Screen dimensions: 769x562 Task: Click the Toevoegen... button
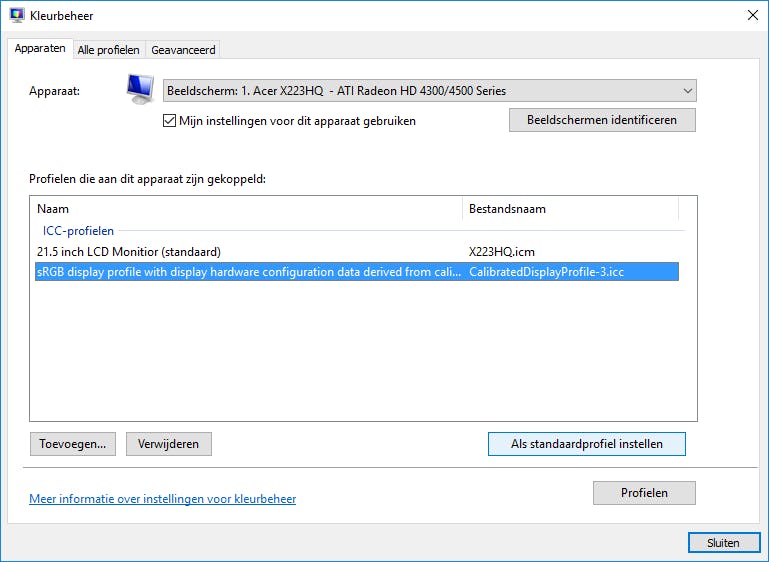coord(73,444)
